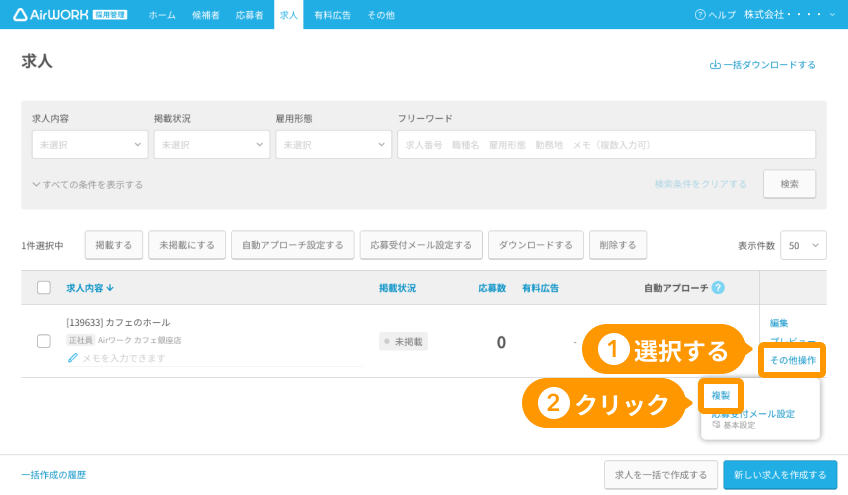Select the 求人 tab

click(289, 15)
